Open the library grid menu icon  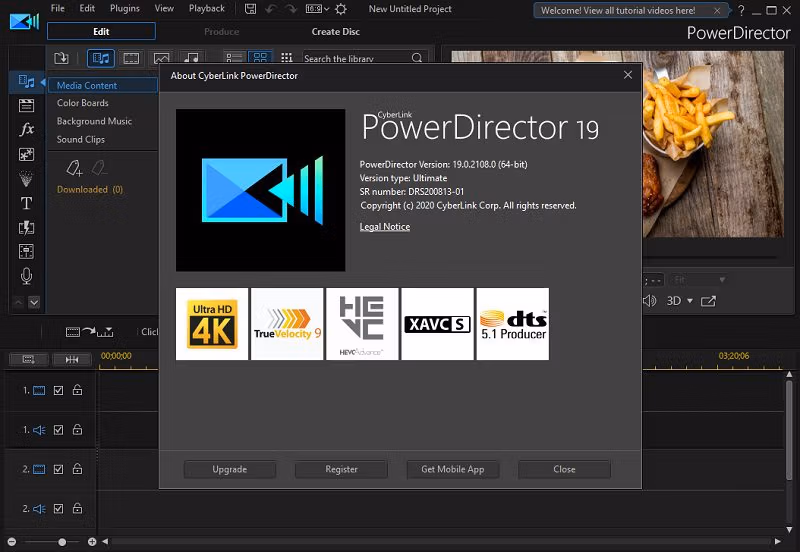[x=287, y=58]
